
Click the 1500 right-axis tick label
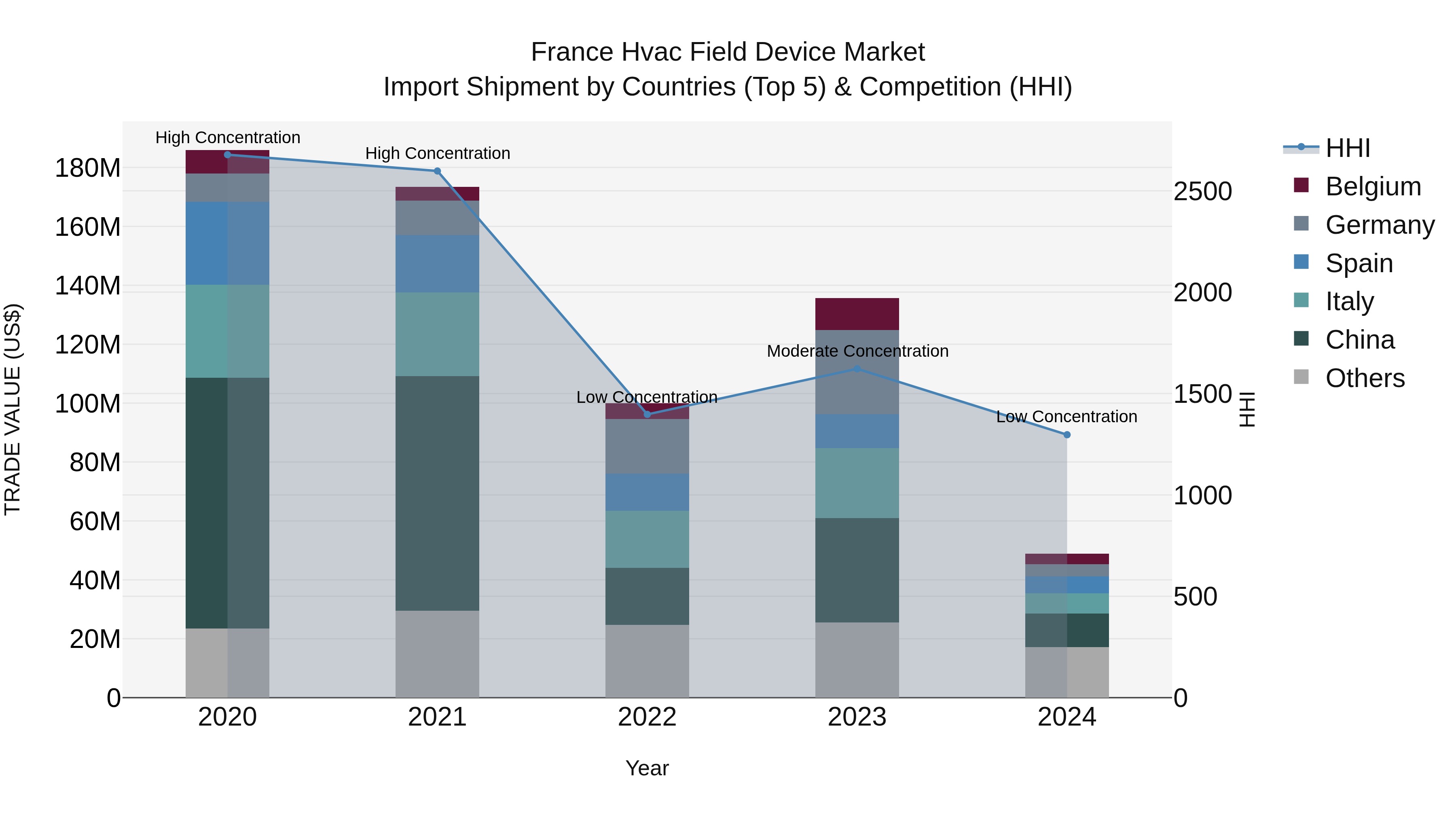pos(1203,394)
